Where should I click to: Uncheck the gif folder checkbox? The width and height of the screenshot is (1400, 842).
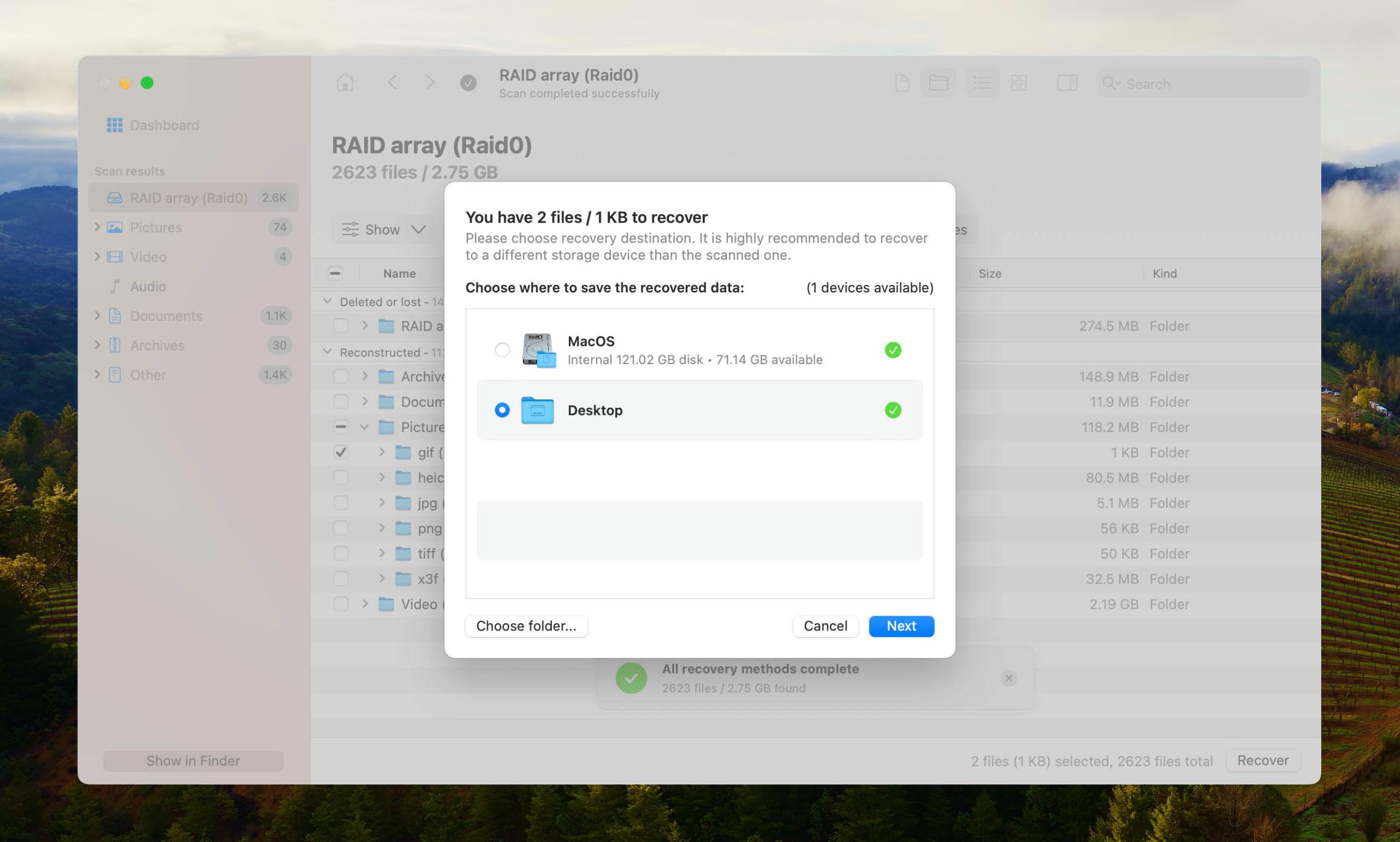tap(341, 452)
